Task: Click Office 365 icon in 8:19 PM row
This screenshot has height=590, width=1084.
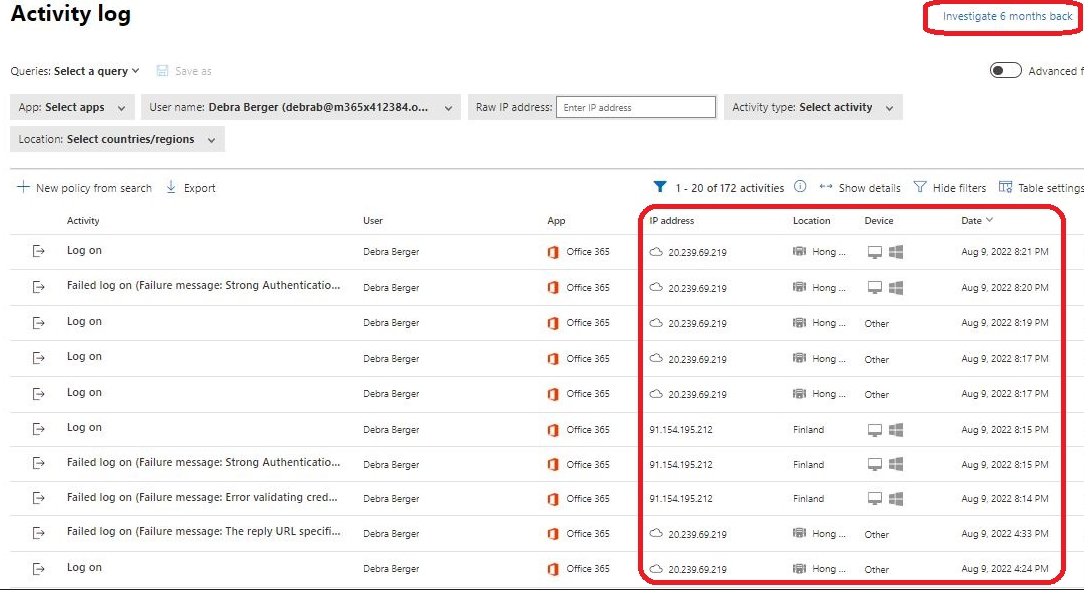Action: click(x=553, y=323)
